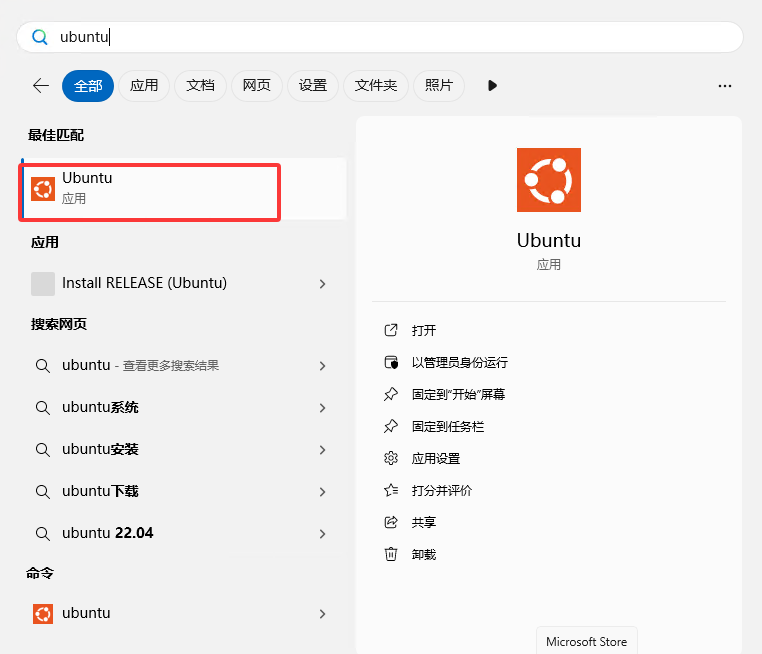Switch to the 网页 filter tab
The width and height of the screenshot is (762, 654).
point(257,86)
